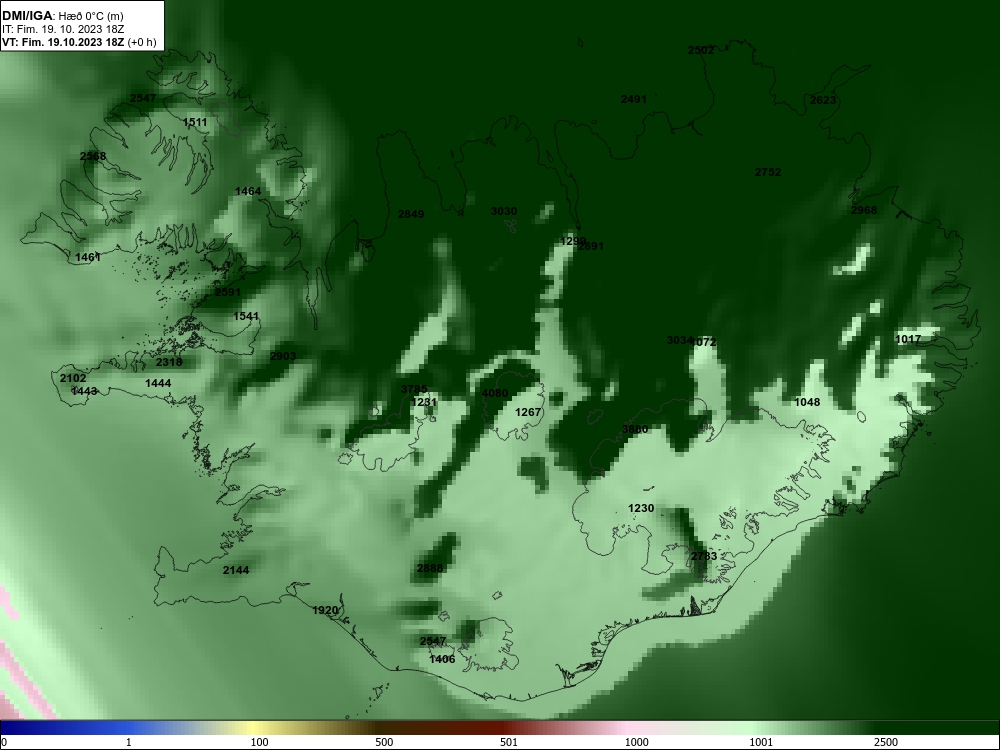Select the 1267 height value

pos(528,413)
